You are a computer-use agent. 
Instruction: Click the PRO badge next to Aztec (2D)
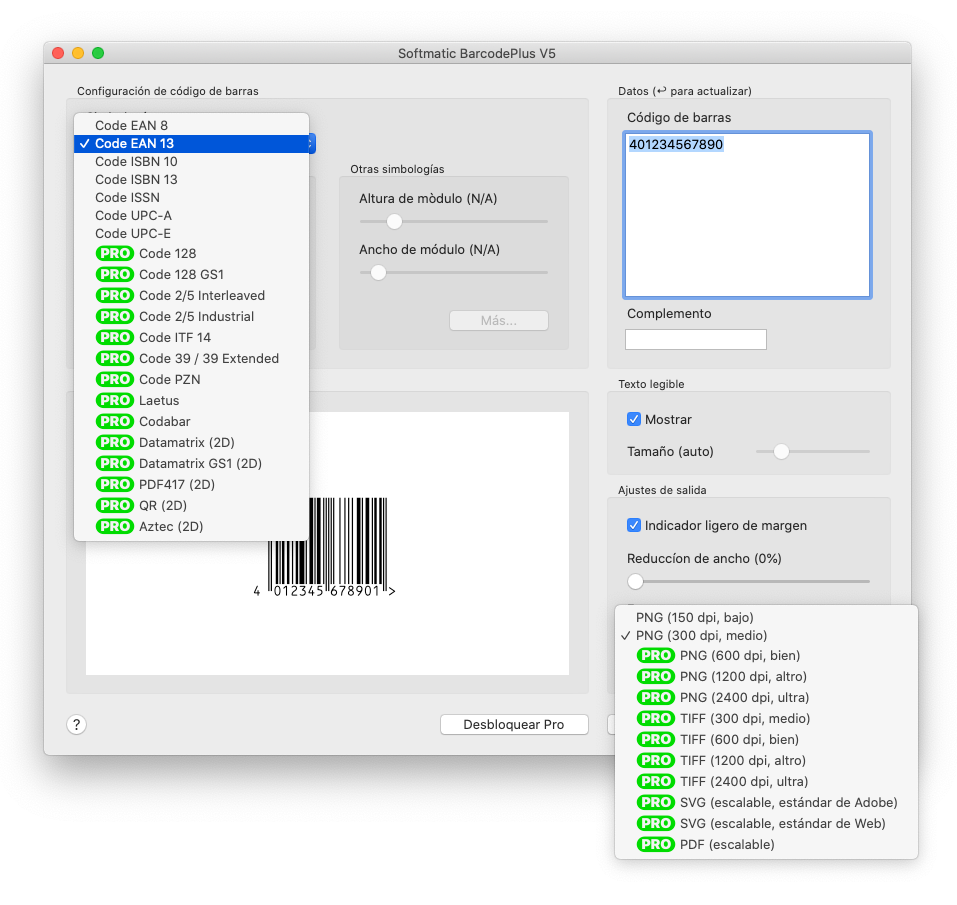pos(115,526)
